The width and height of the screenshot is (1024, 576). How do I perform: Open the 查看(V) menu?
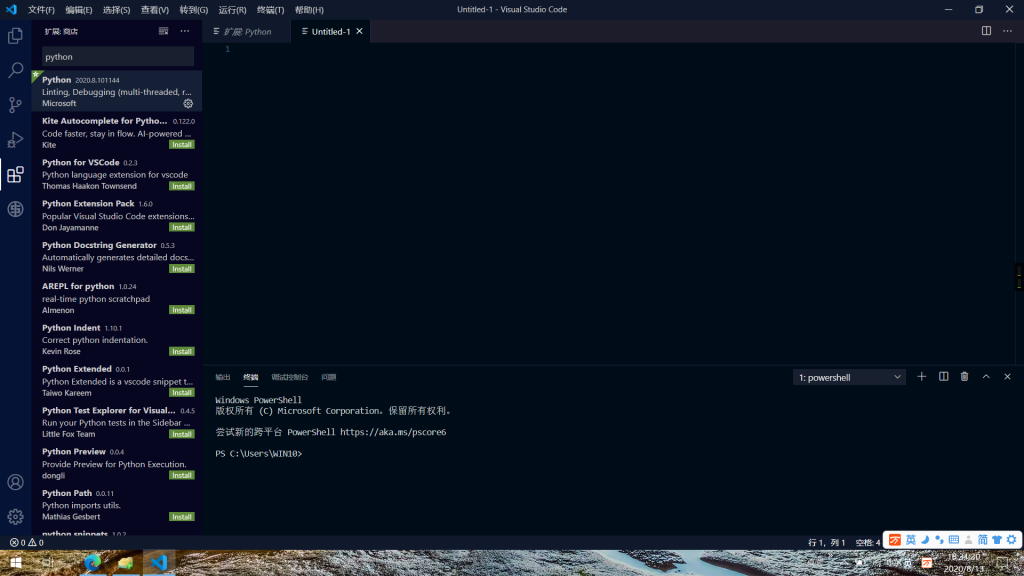[x=155, y=10]
